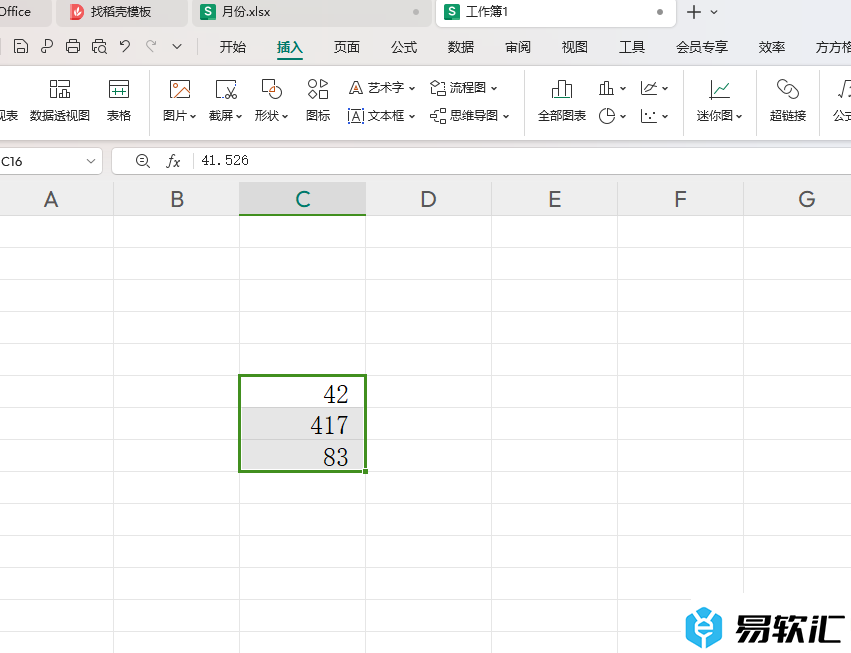Expand the quick access toolbar chevron
This screenshot has height=653, width=851.
[x=177, y=47]
